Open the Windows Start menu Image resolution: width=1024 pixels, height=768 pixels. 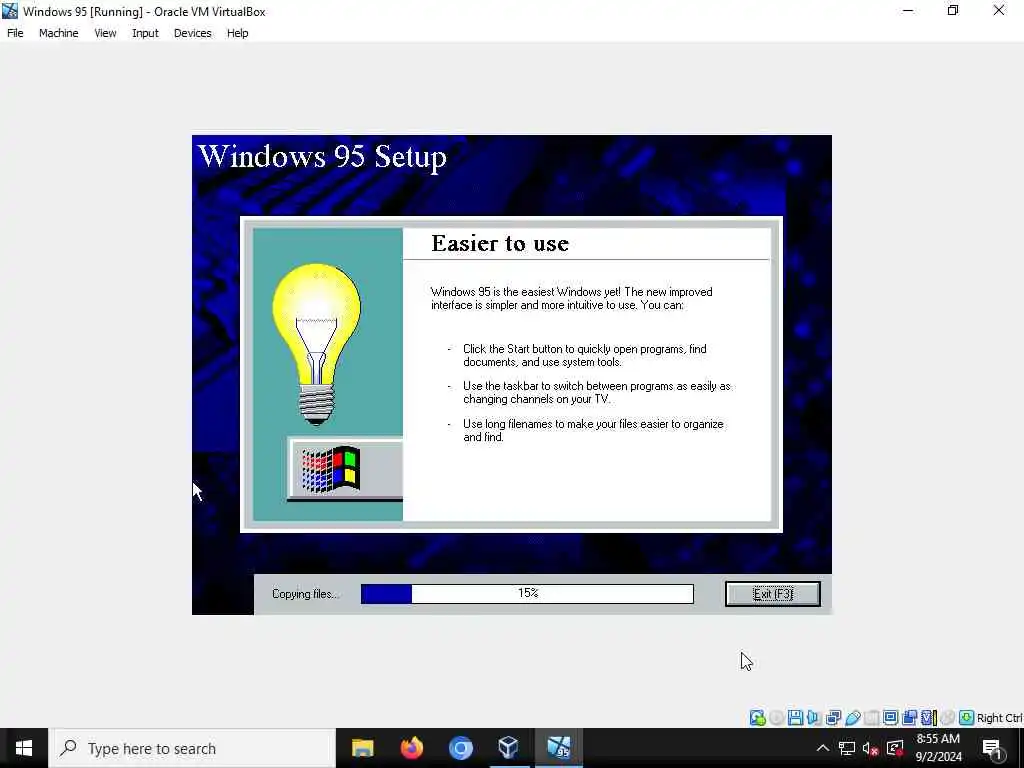point(24,748)
